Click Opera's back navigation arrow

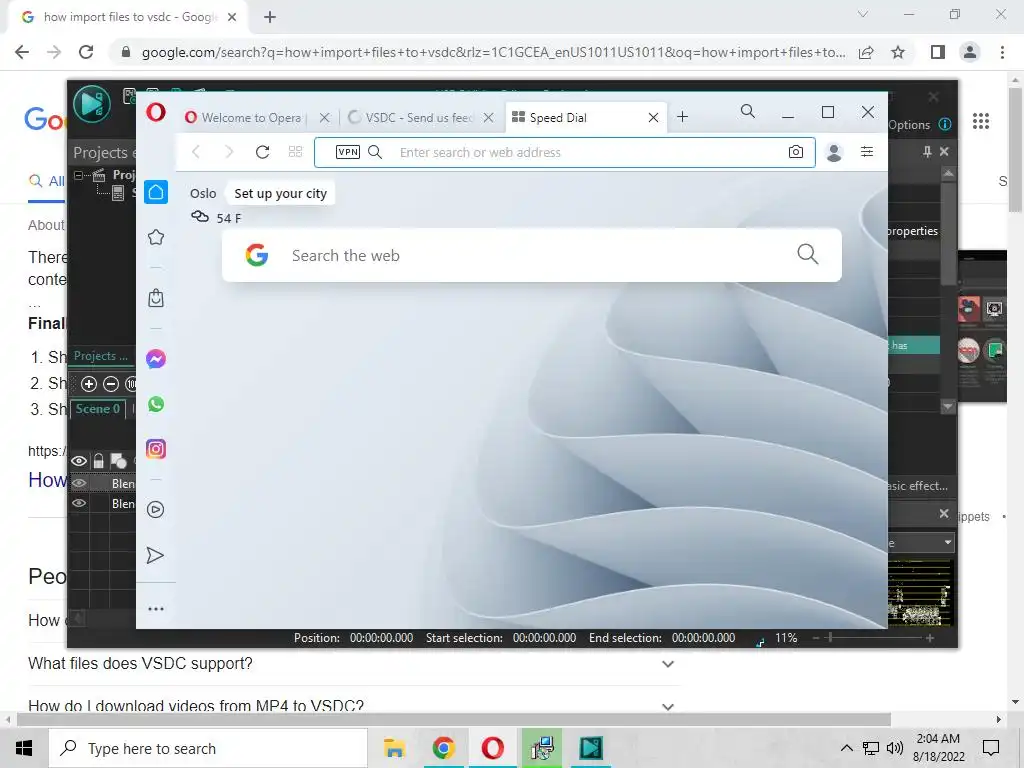click(196, 152)
